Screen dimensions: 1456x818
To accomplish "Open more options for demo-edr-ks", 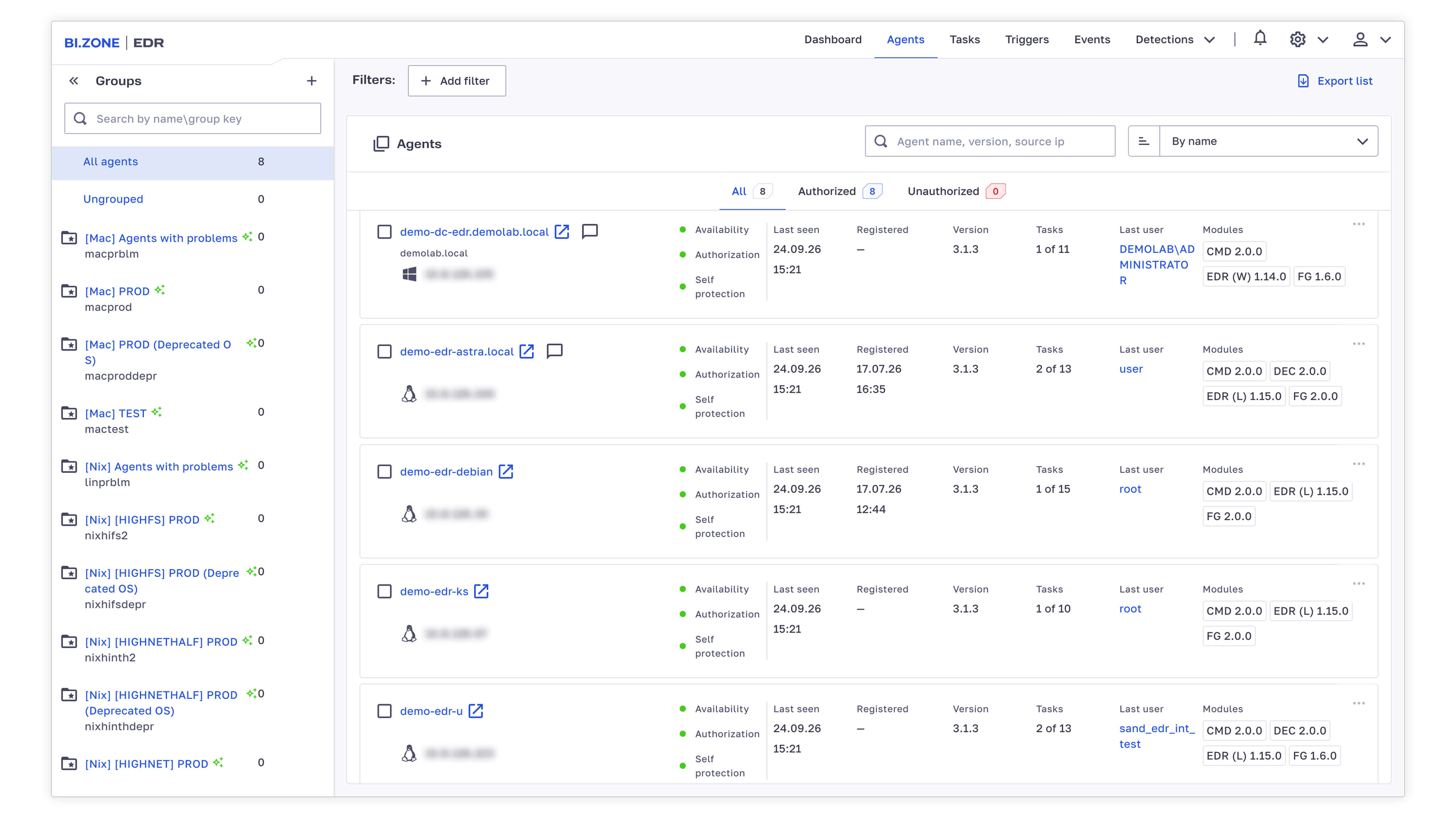I will [1359, 583].
